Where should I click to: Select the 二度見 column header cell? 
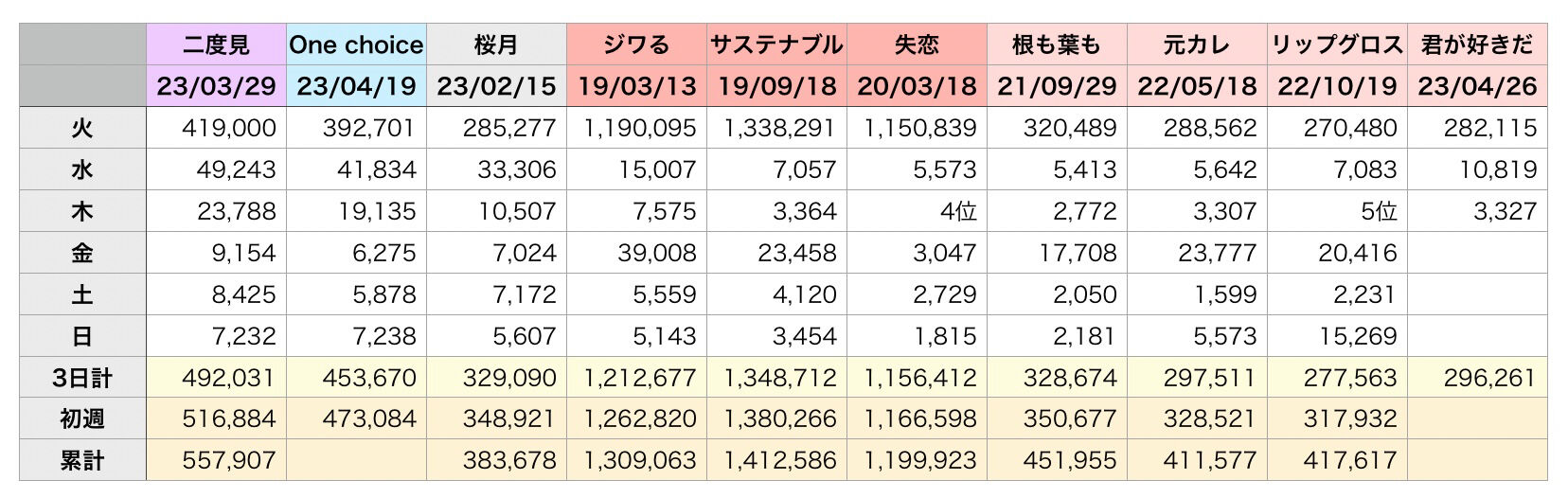pos(216,44)
